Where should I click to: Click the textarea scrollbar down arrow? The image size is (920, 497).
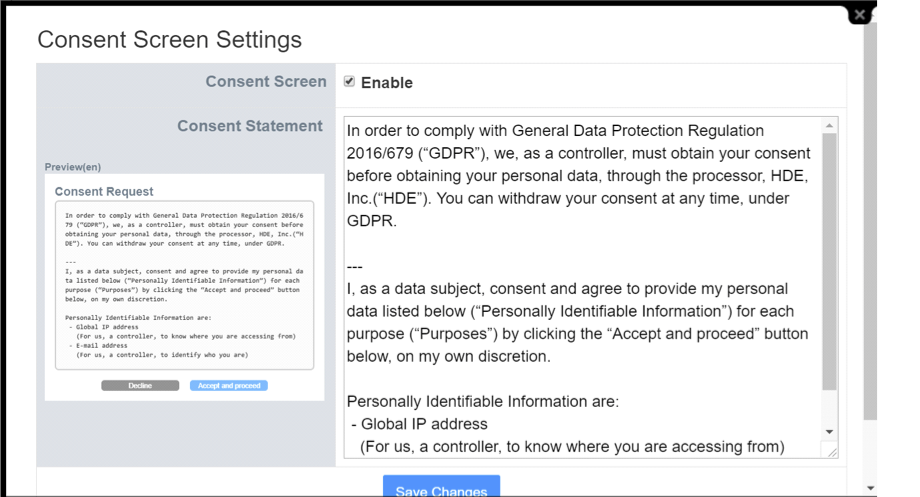829,432
